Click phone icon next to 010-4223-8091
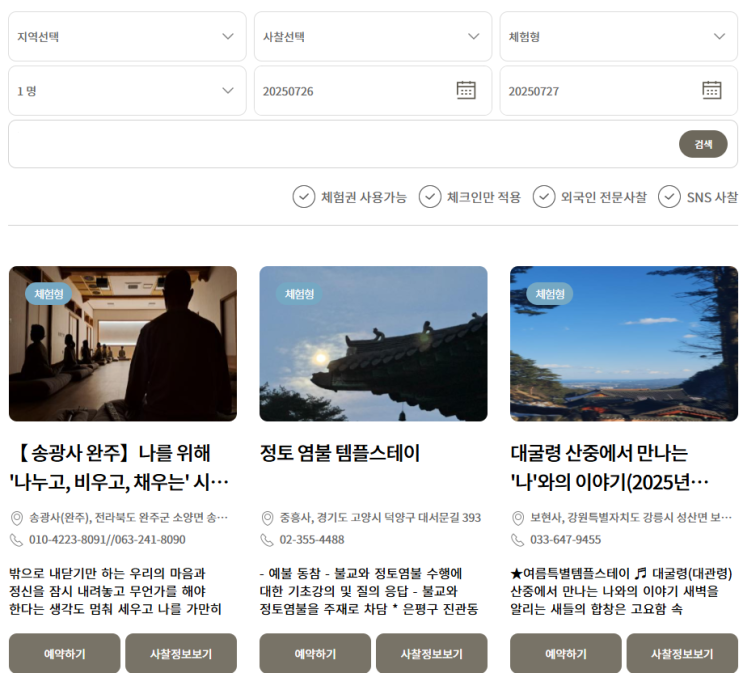Viewport: 743px width, 673px height. [17, 540]
